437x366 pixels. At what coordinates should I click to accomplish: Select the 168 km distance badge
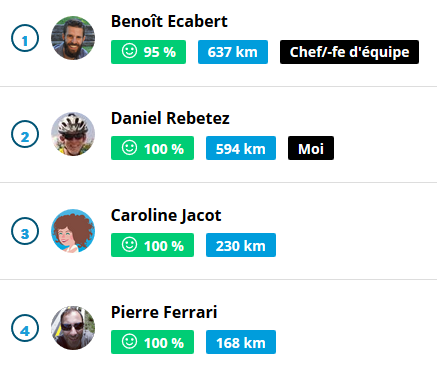point(241,342)
